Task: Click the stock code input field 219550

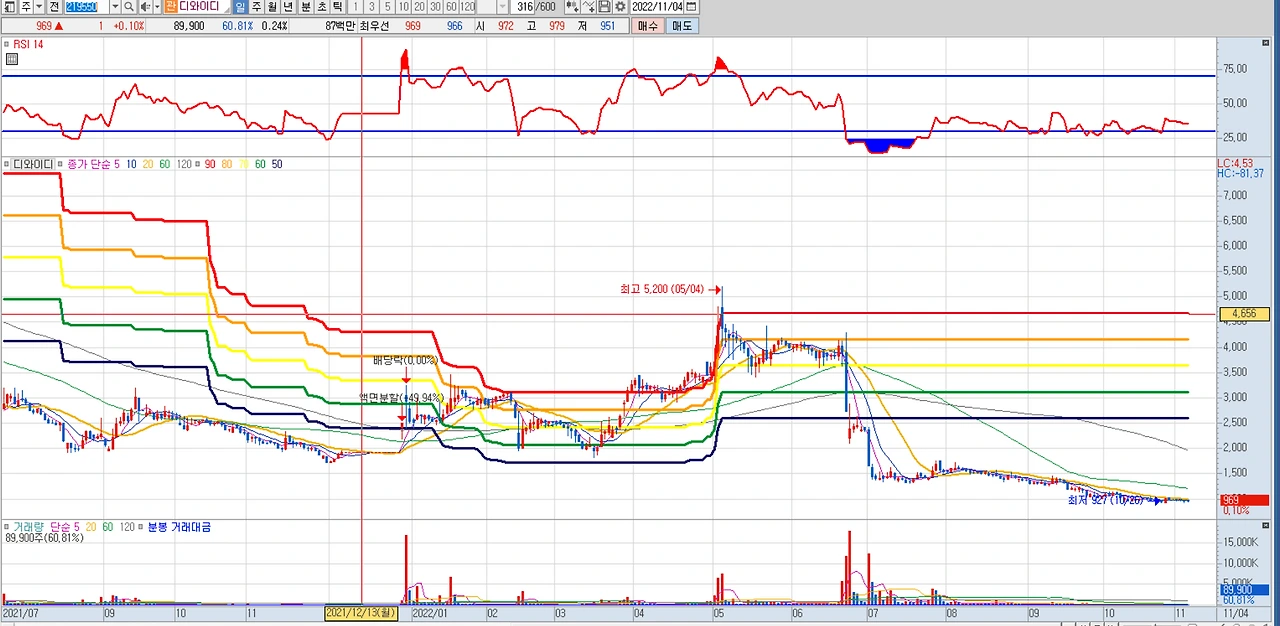Action: (86, 7)
